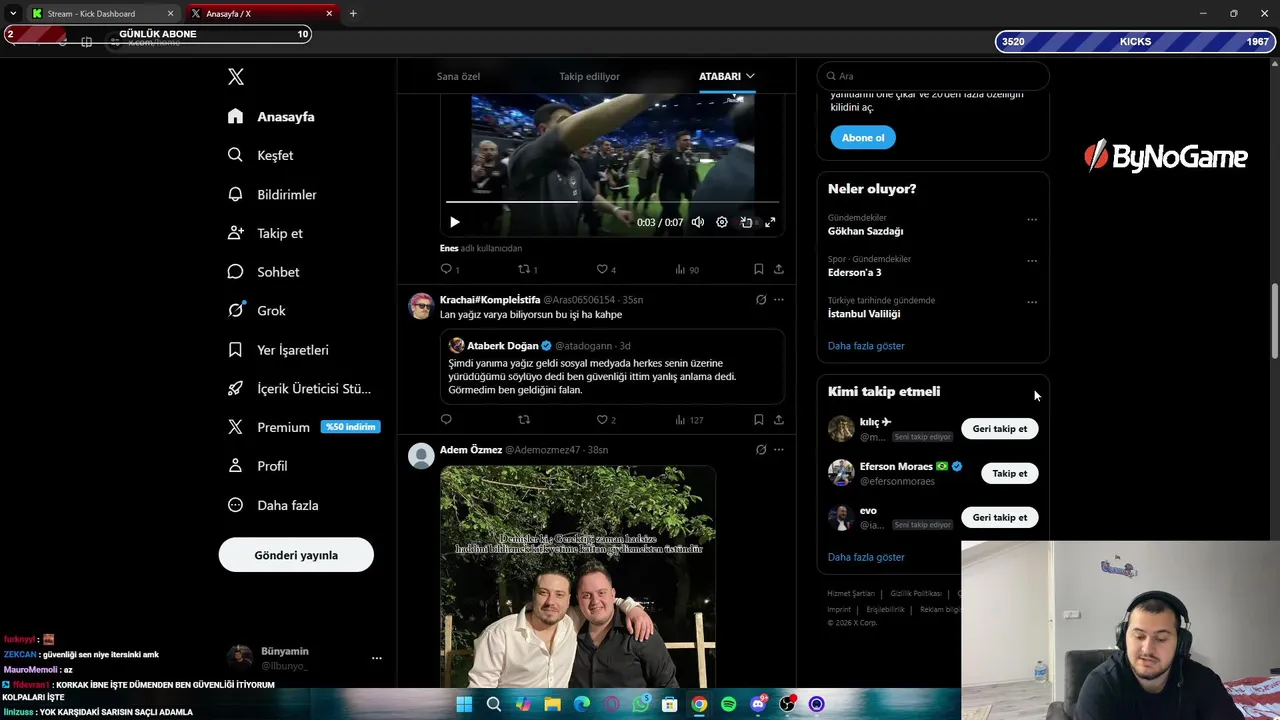
Task: Open Krachai profile avatar
Action: (x=421, y=306)
